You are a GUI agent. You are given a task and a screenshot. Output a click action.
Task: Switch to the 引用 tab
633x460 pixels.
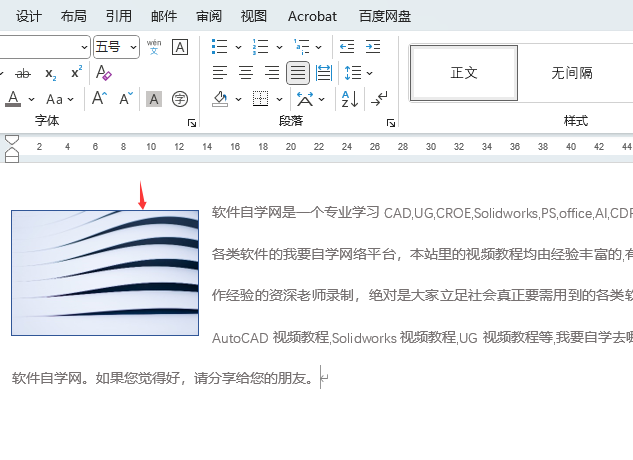pos(119,16)
